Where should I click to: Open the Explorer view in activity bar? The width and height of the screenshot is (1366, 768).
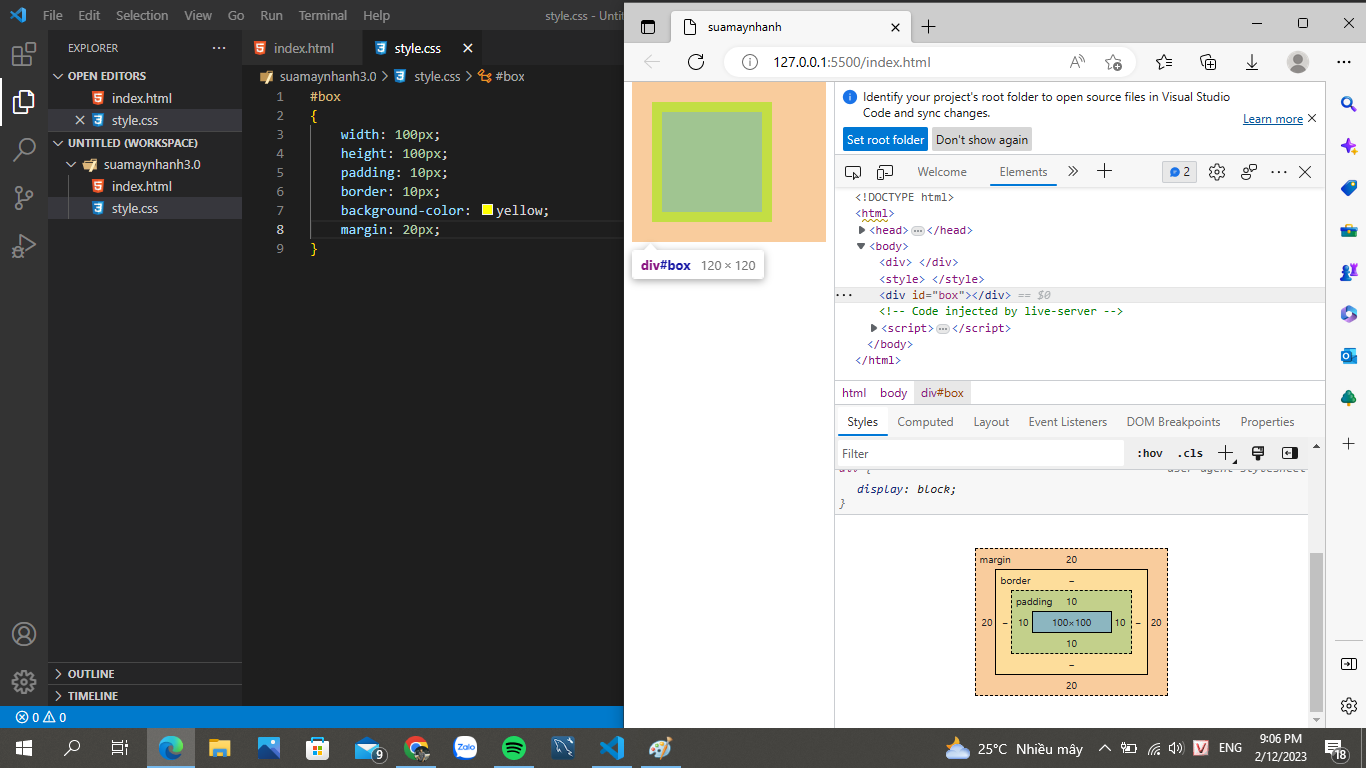tap(24, 101)
